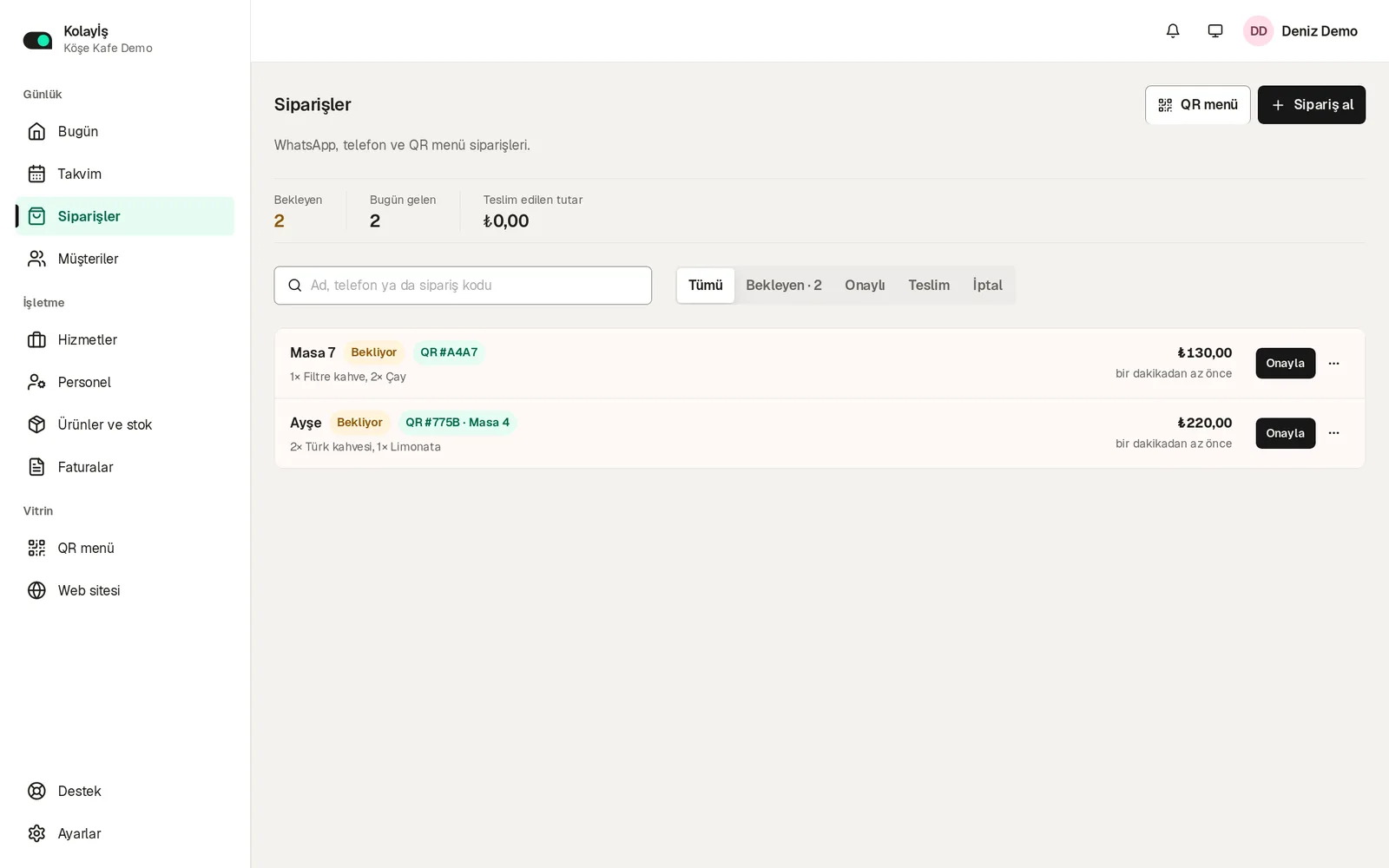Click the Web sitesi globe icon

36,590
